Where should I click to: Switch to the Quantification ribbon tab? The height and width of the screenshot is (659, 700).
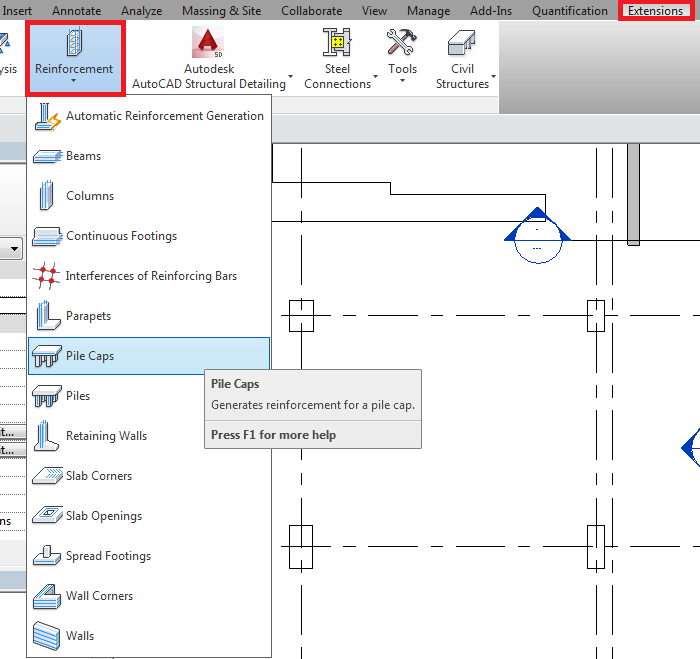click(570, 11)
